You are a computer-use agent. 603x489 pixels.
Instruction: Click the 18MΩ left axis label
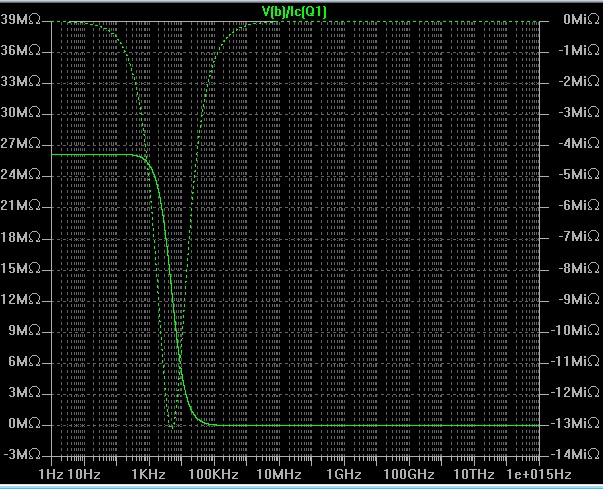21,237
